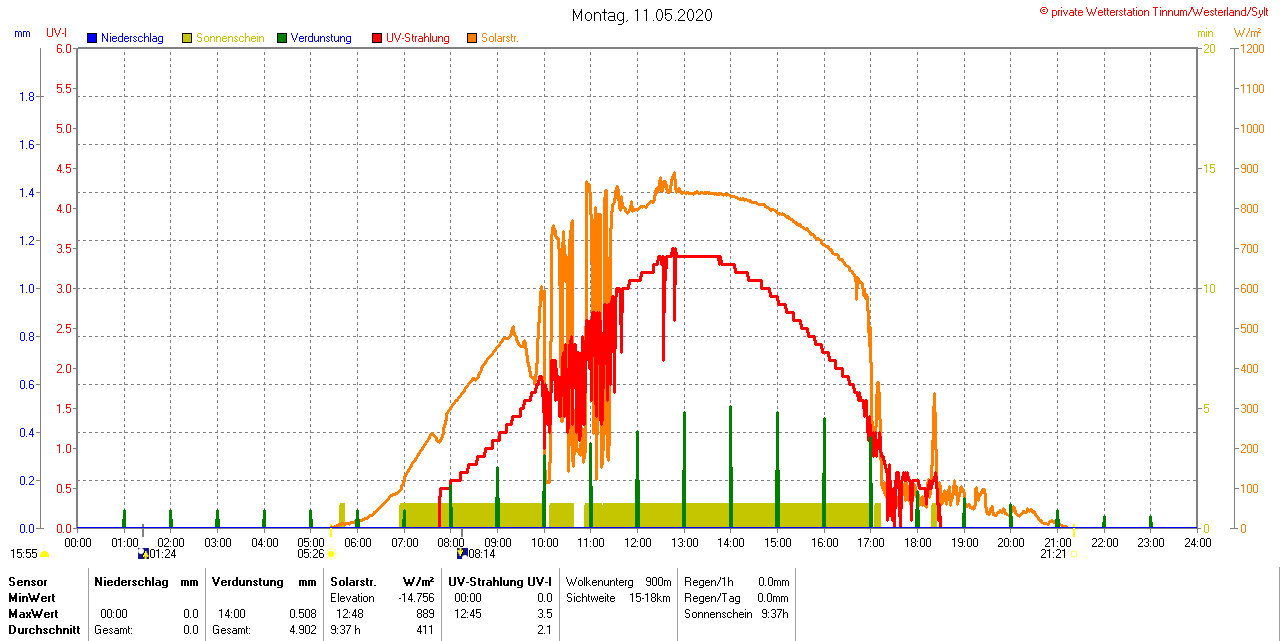The height and width of the screenshot is (641, 1280).
Task: Click the 06:00 x-axis time label
Action: tap(357, 542)
